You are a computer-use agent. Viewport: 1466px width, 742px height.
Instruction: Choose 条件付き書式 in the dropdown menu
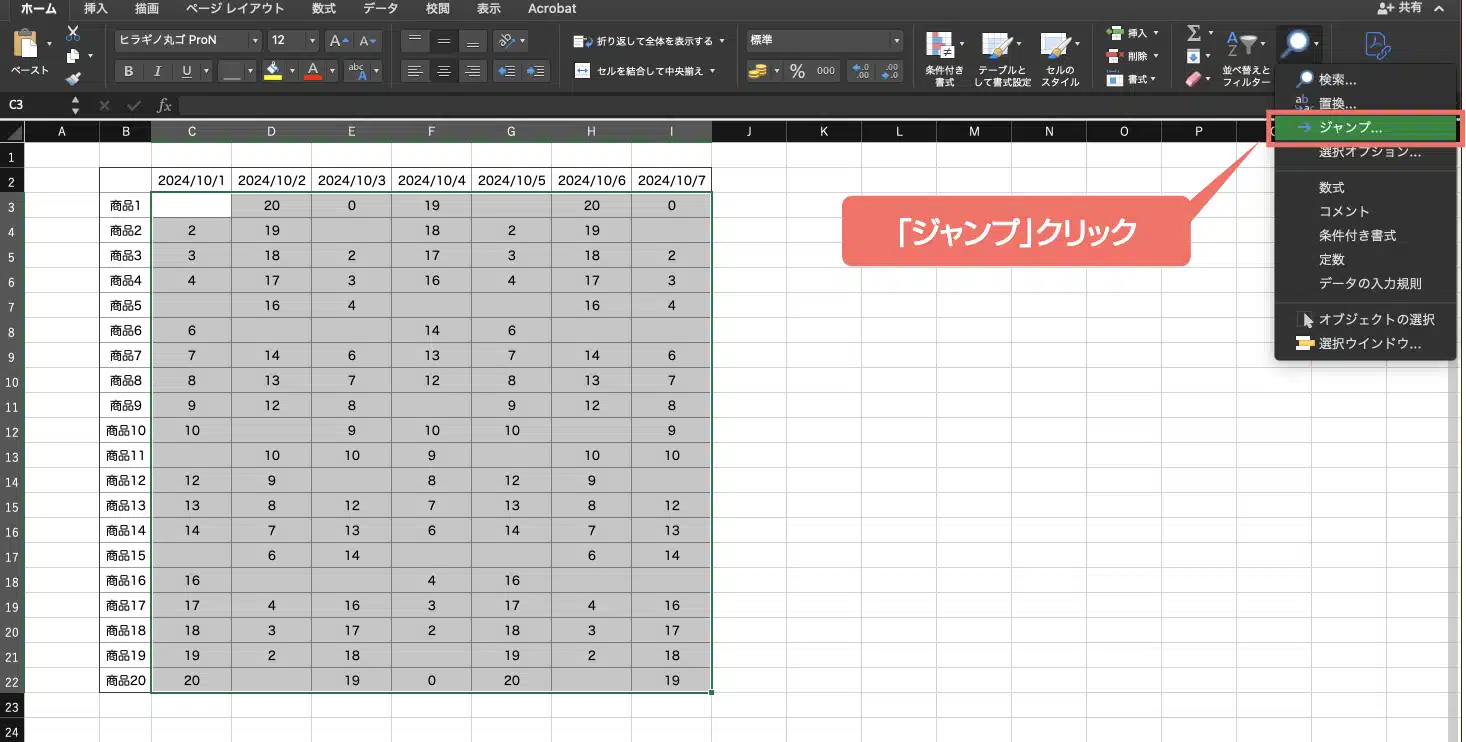(1365, 236)
